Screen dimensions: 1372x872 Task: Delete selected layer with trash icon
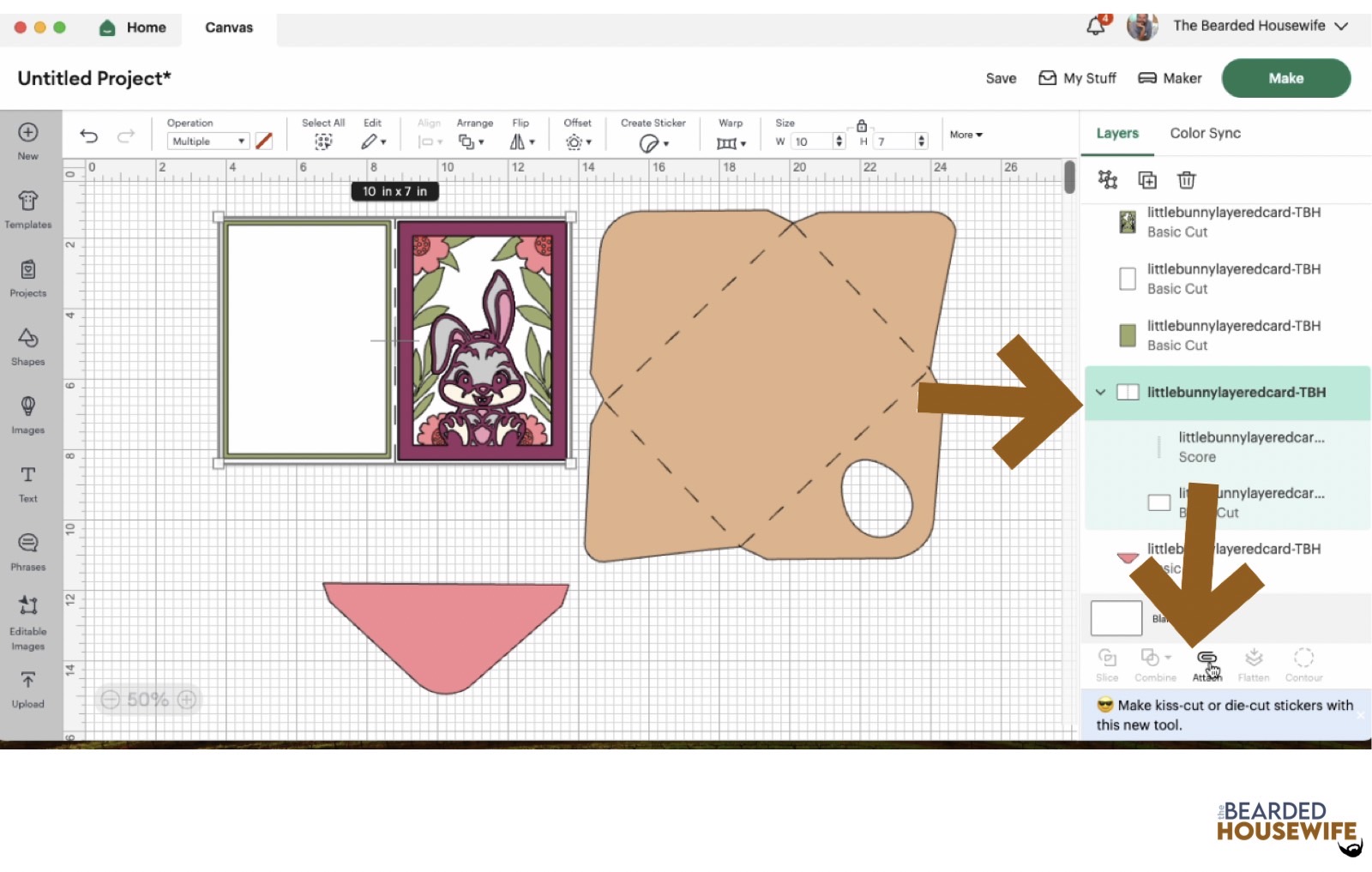pyautogui.click(x=1186, y=180)
